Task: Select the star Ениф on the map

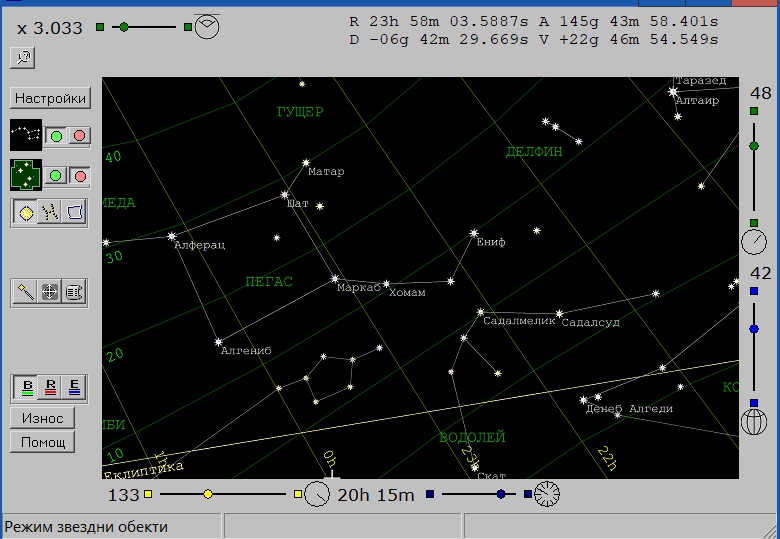Action: pyautogui.click(x=474, y=233)
